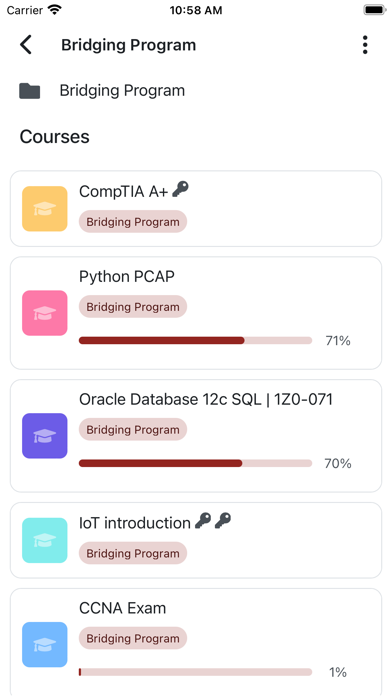Tap the blue CCNA Exam course icon

(45, 645)
